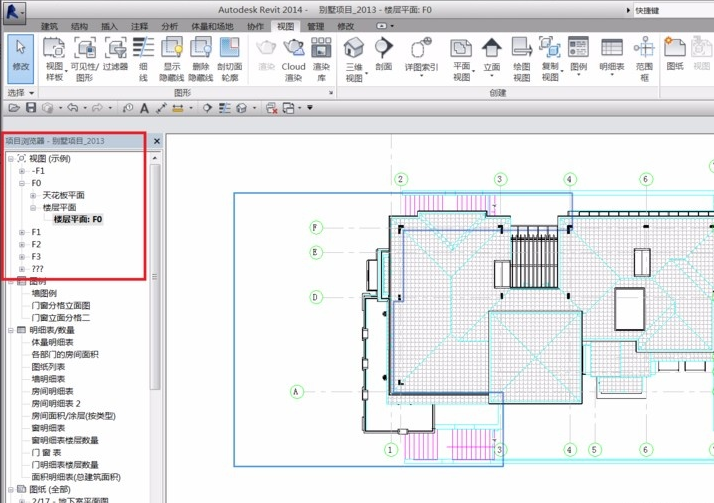
Task: Select 体量明细表 schedule
Action: coord(52,342)
